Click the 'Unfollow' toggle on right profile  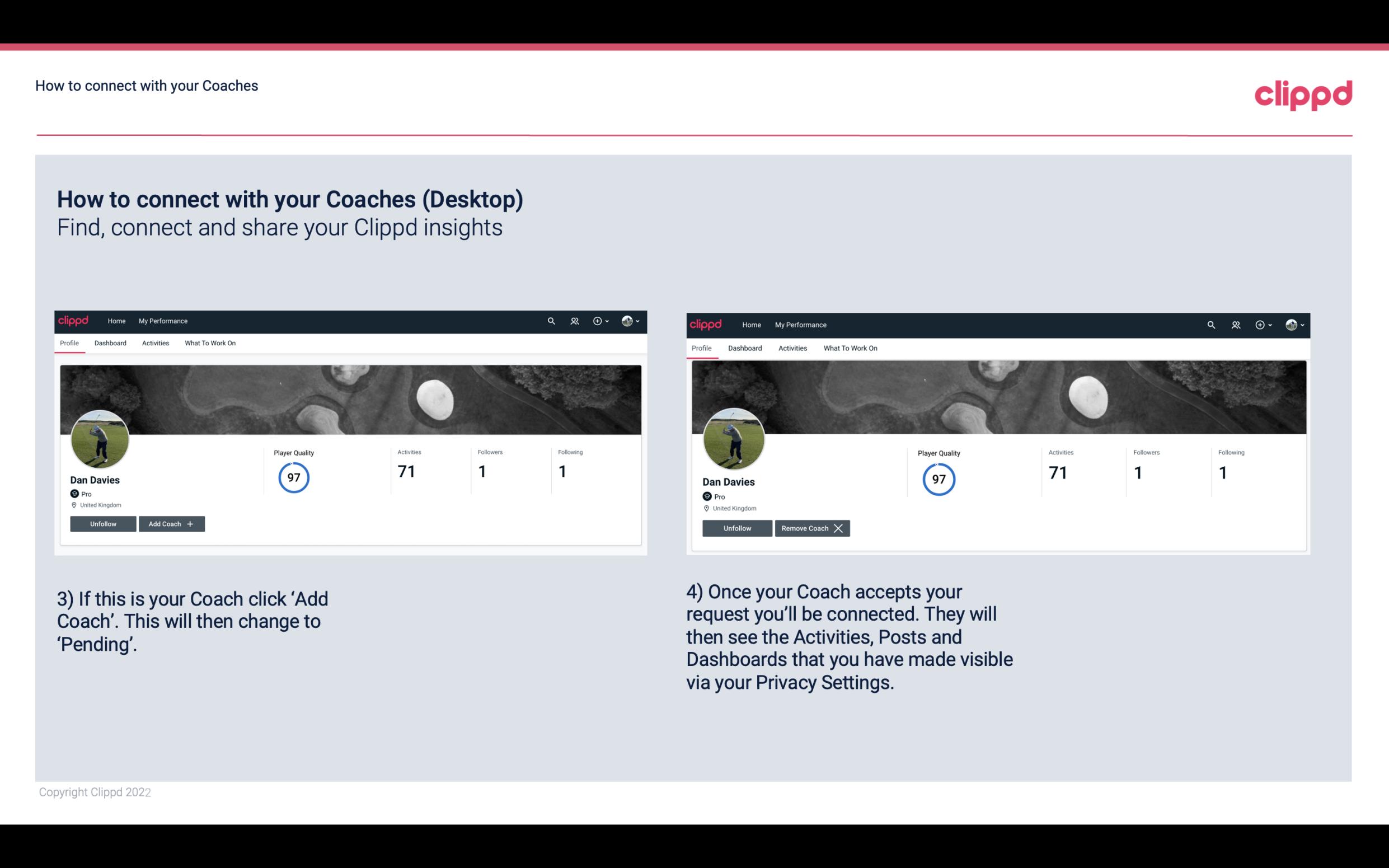[x=737, y=528]
